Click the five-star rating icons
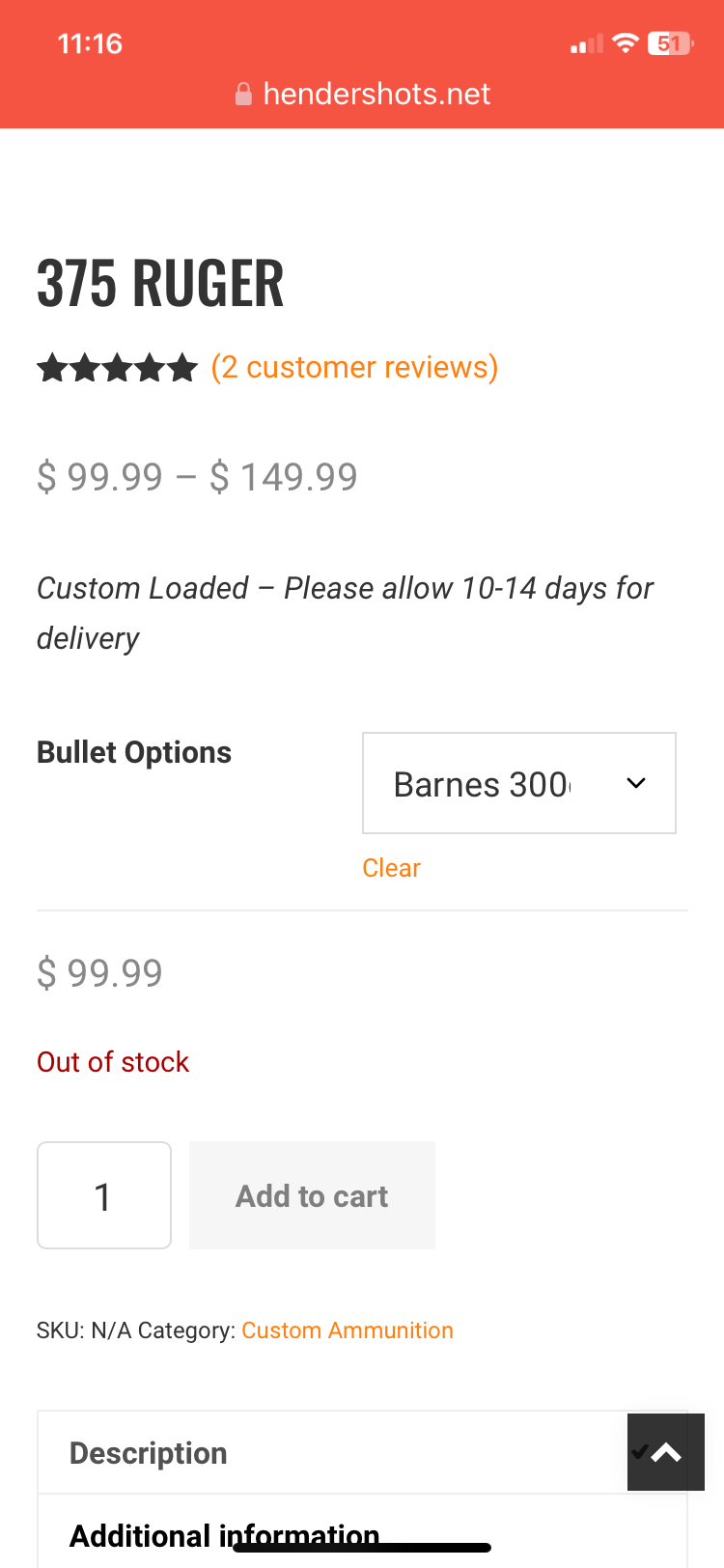 [x=117, y=368]
